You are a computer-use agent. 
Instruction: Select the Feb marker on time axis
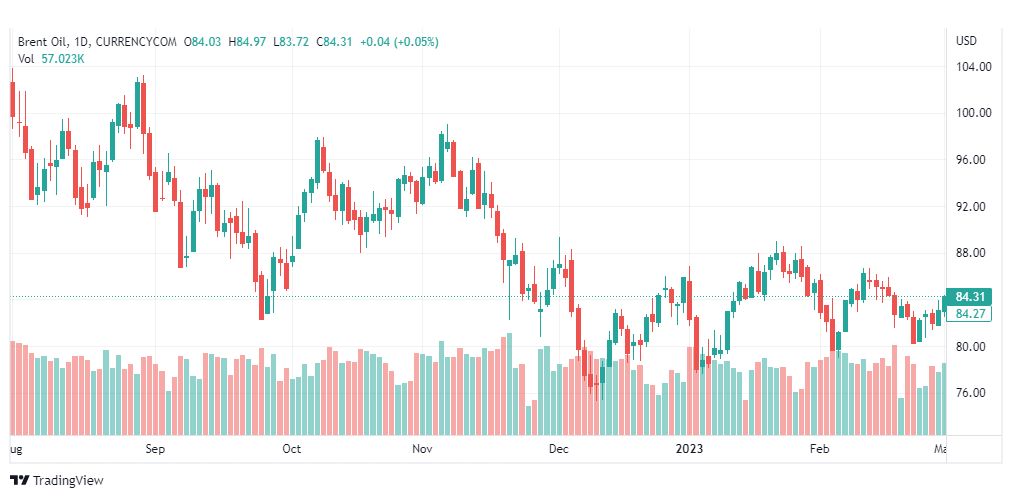(x=820, y=449)
